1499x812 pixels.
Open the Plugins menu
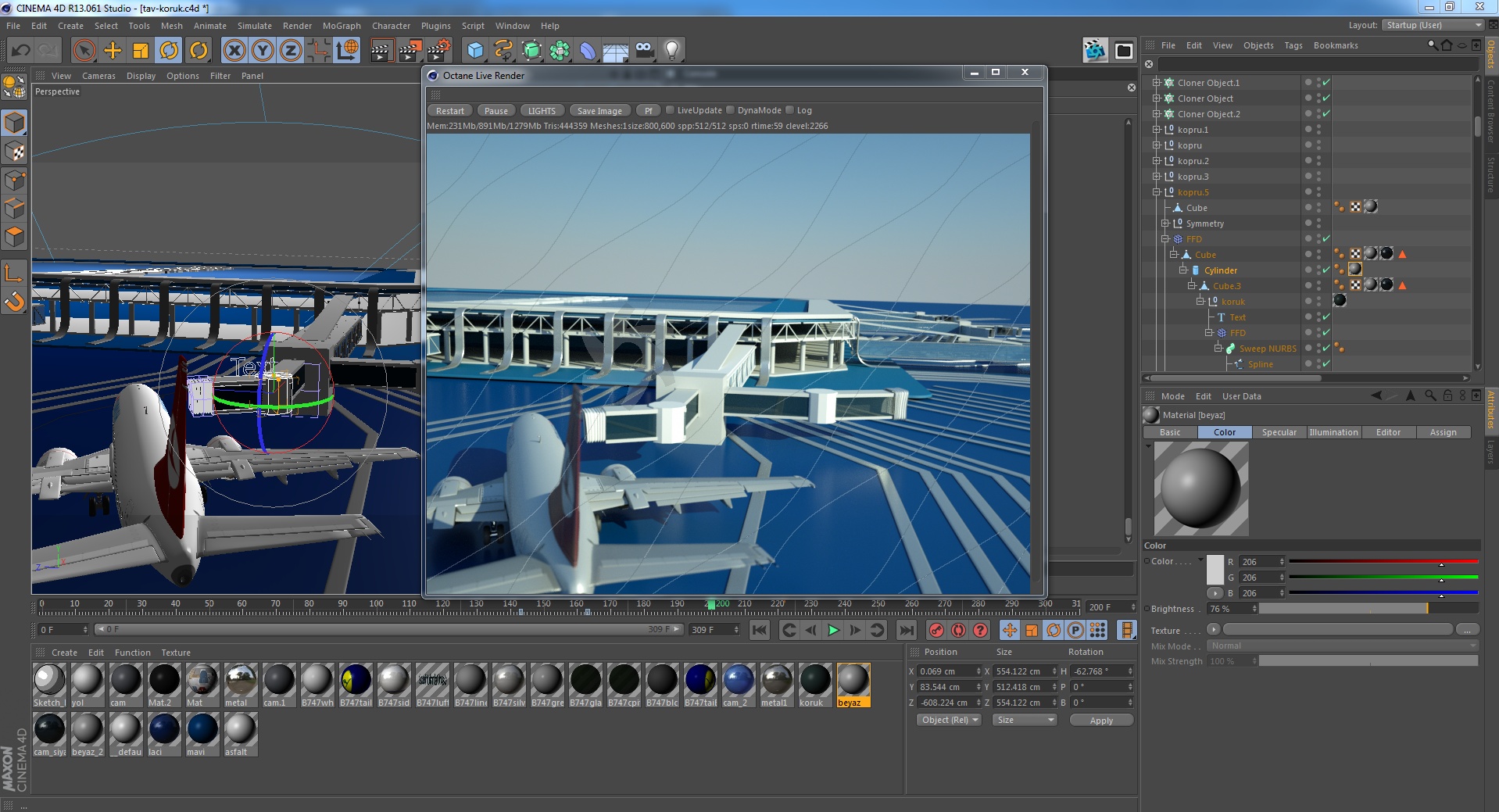(436, 26)
